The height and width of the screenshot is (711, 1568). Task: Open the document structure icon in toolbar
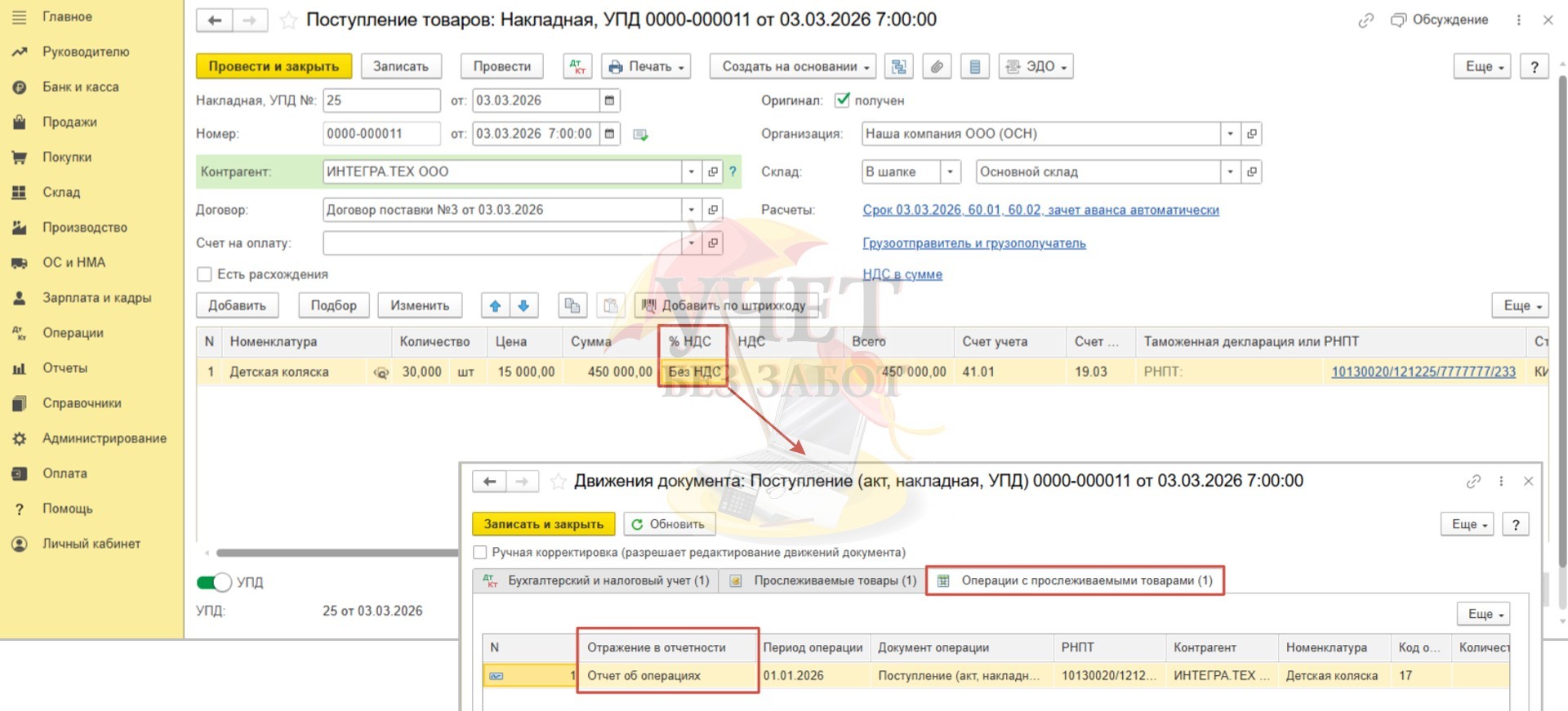point(899,66)
